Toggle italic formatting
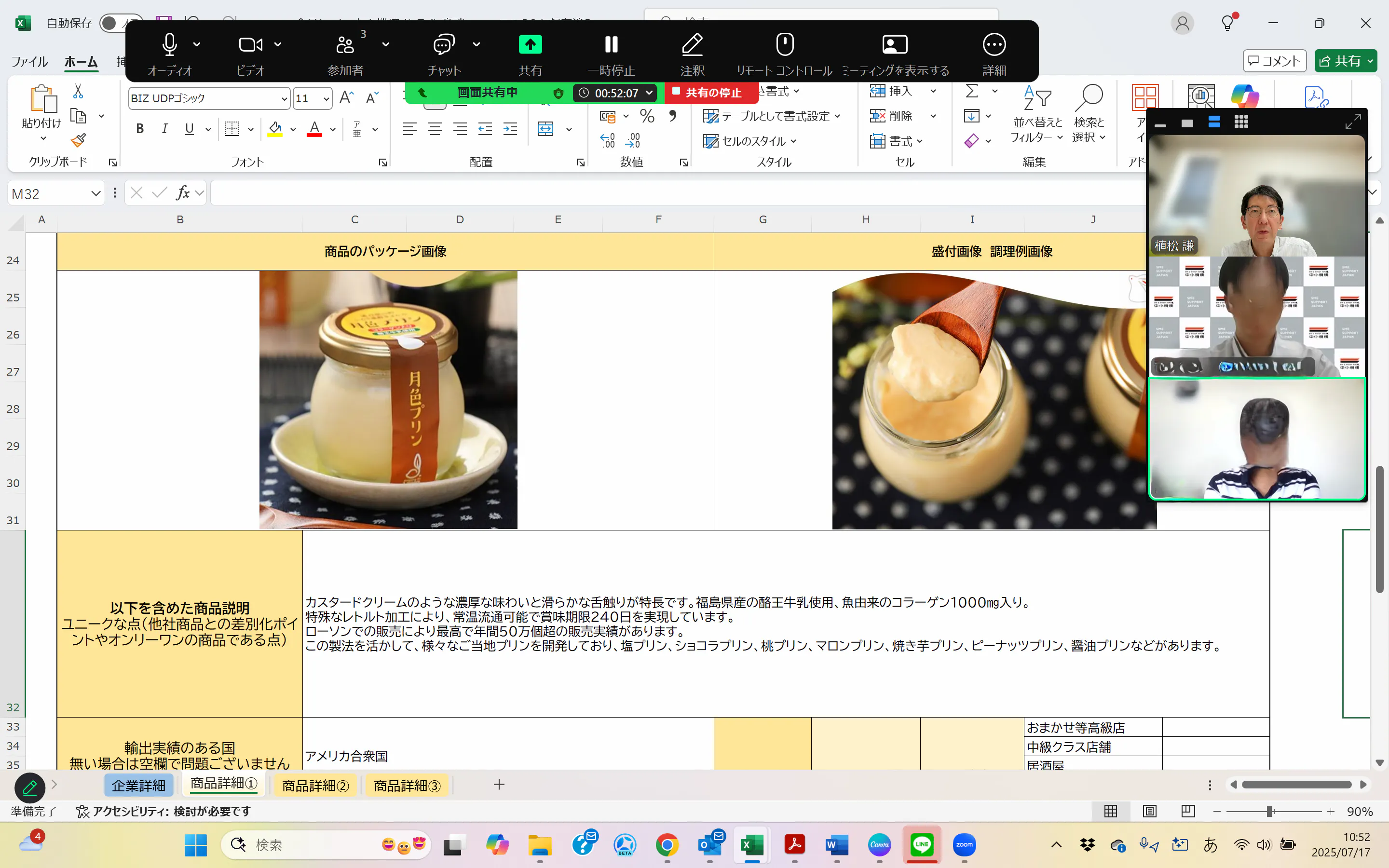 pyautogui.click(x=165, y=129)
